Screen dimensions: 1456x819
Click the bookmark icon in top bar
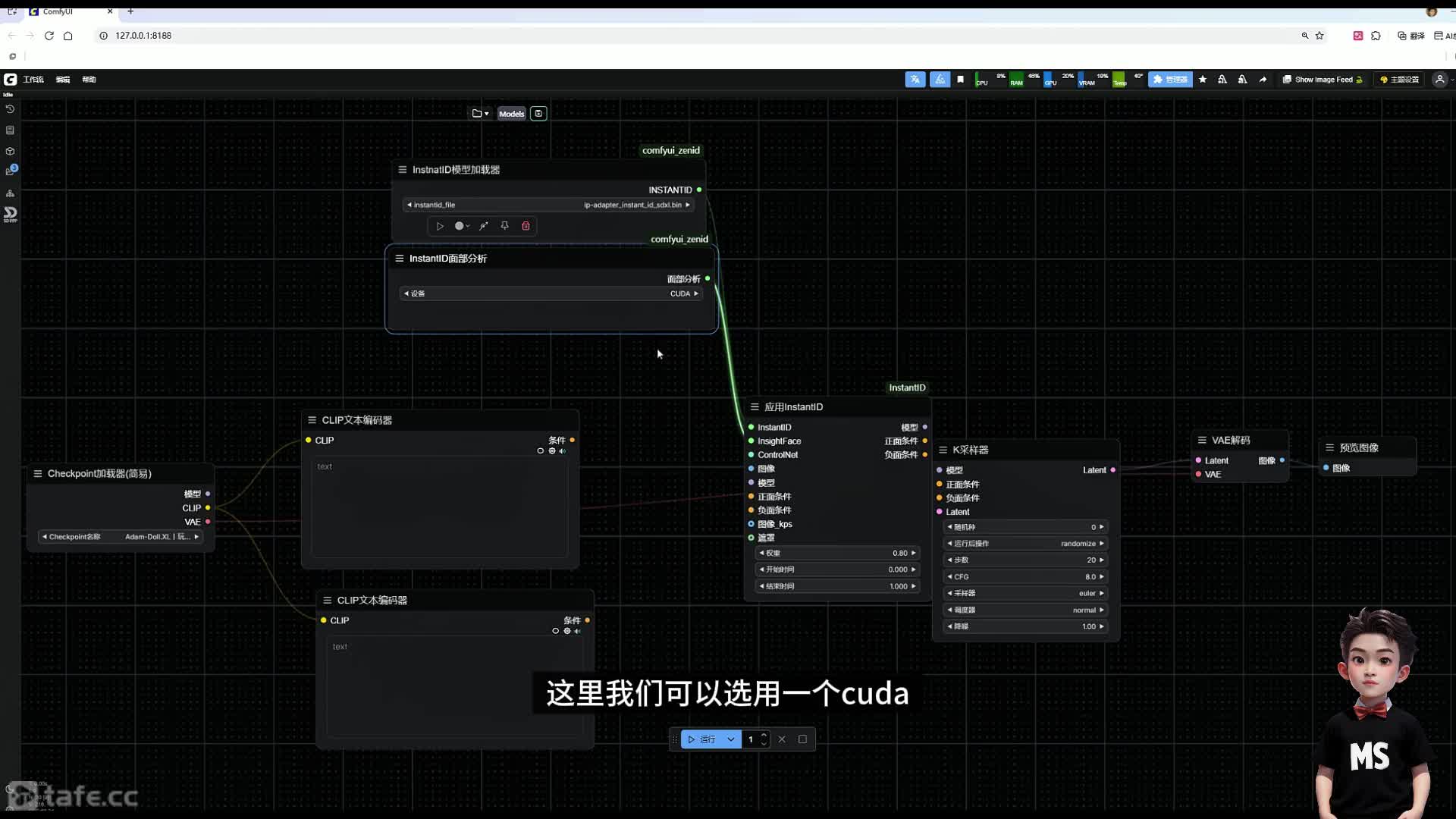click(961, 80)
